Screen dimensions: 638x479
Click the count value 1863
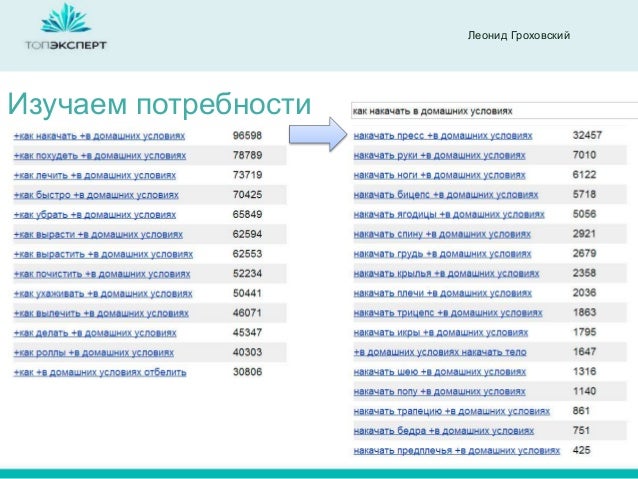coord(584,312)
